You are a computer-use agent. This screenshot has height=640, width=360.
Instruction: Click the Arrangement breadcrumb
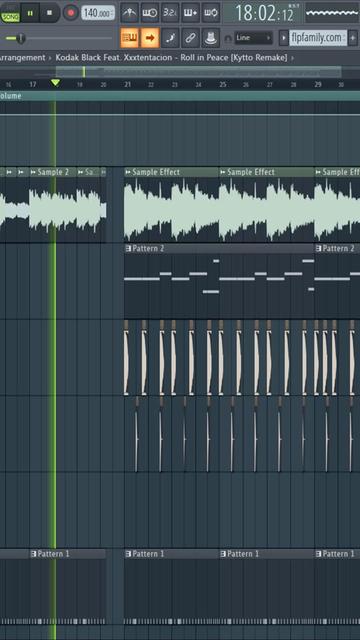(22, 58)
